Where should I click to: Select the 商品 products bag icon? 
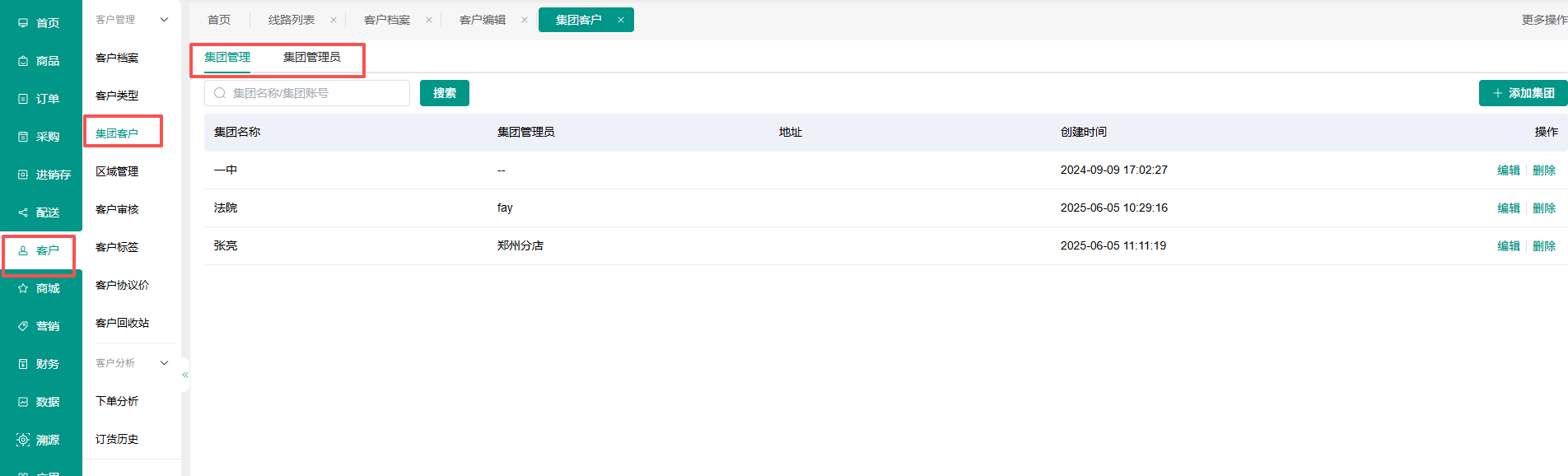click(23, 61)
